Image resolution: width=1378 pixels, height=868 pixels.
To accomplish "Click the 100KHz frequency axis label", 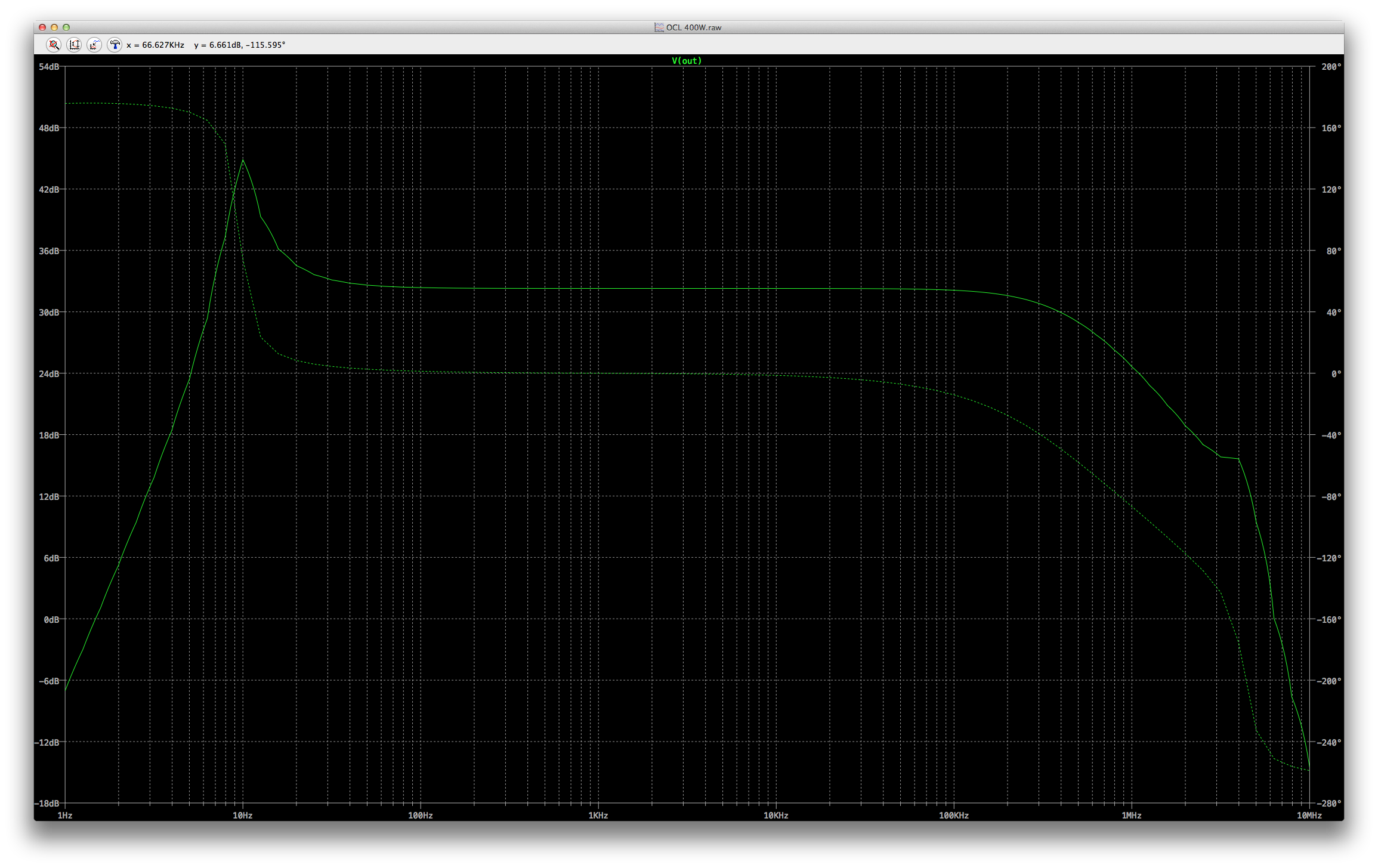I will click(954, 816).
